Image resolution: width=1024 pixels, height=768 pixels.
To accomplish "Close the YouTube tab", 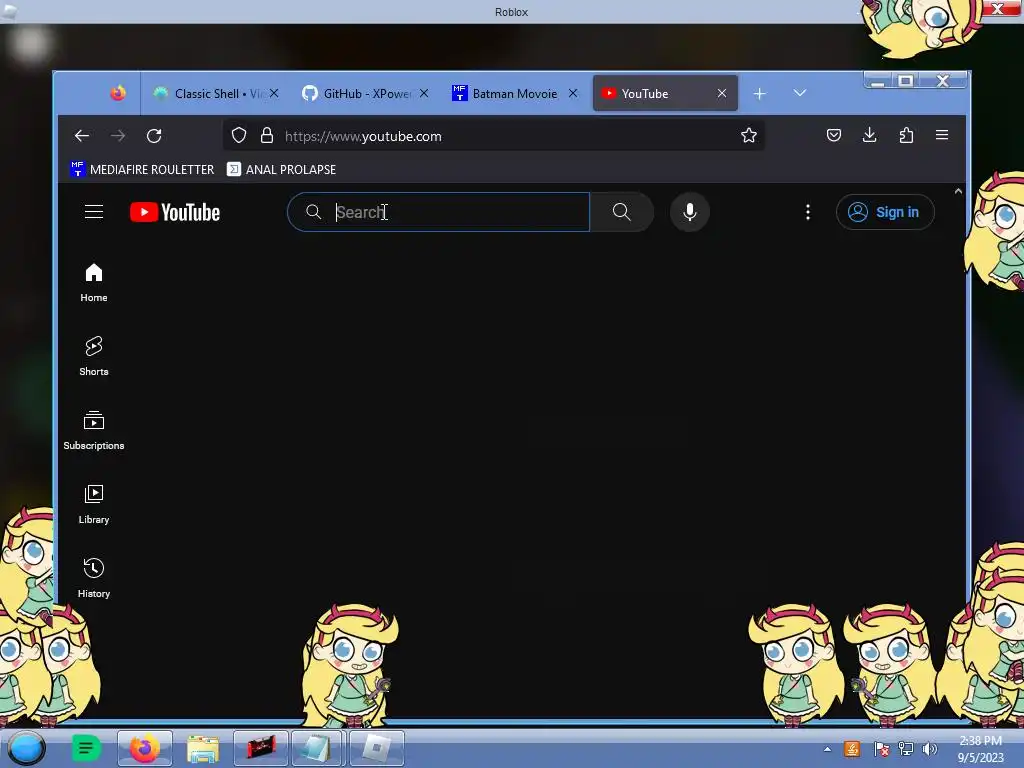I will point(722,93).
